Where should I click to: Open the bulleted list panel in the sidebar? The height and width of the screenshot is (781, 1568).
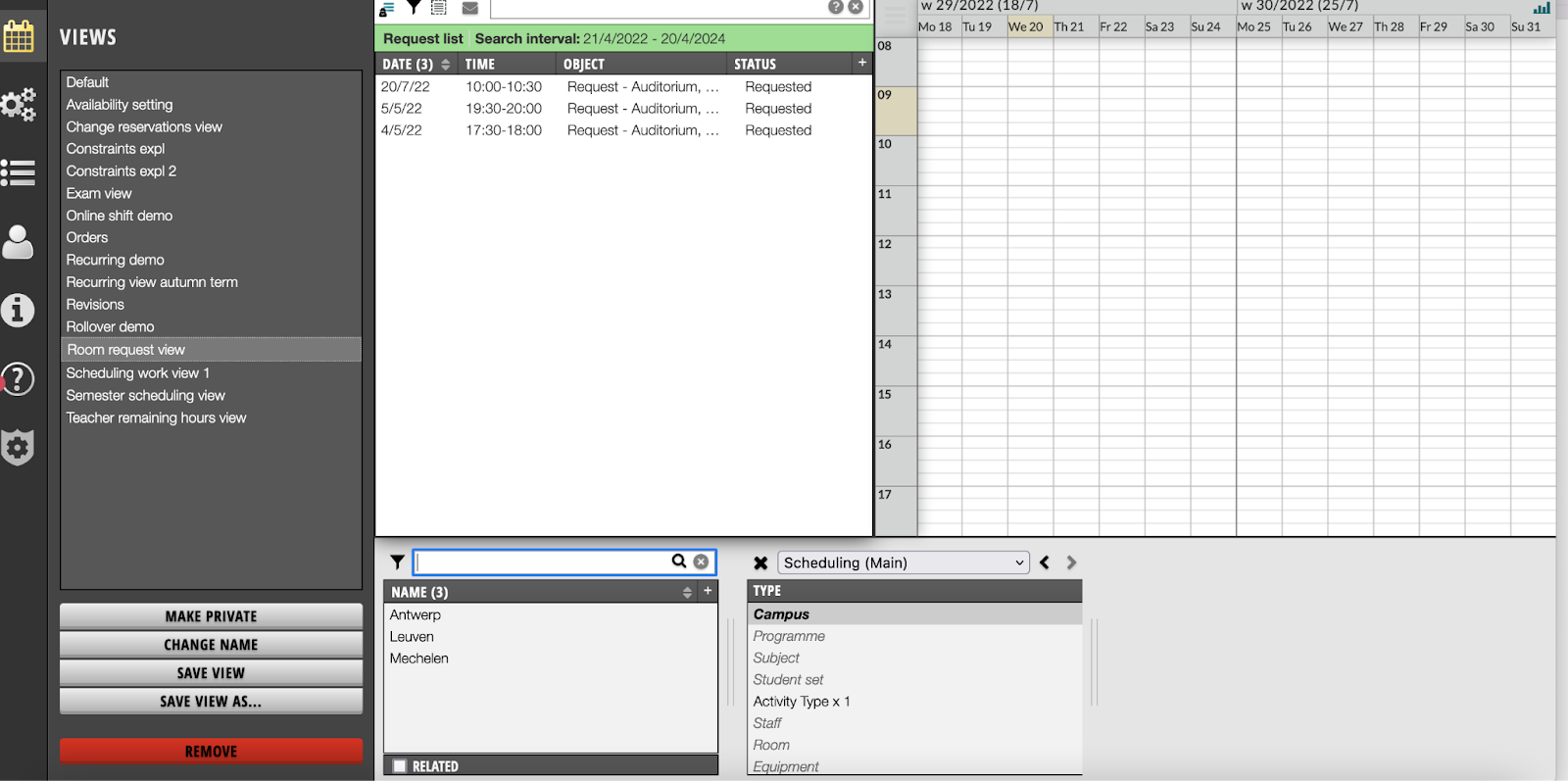(x=18, y=172)
